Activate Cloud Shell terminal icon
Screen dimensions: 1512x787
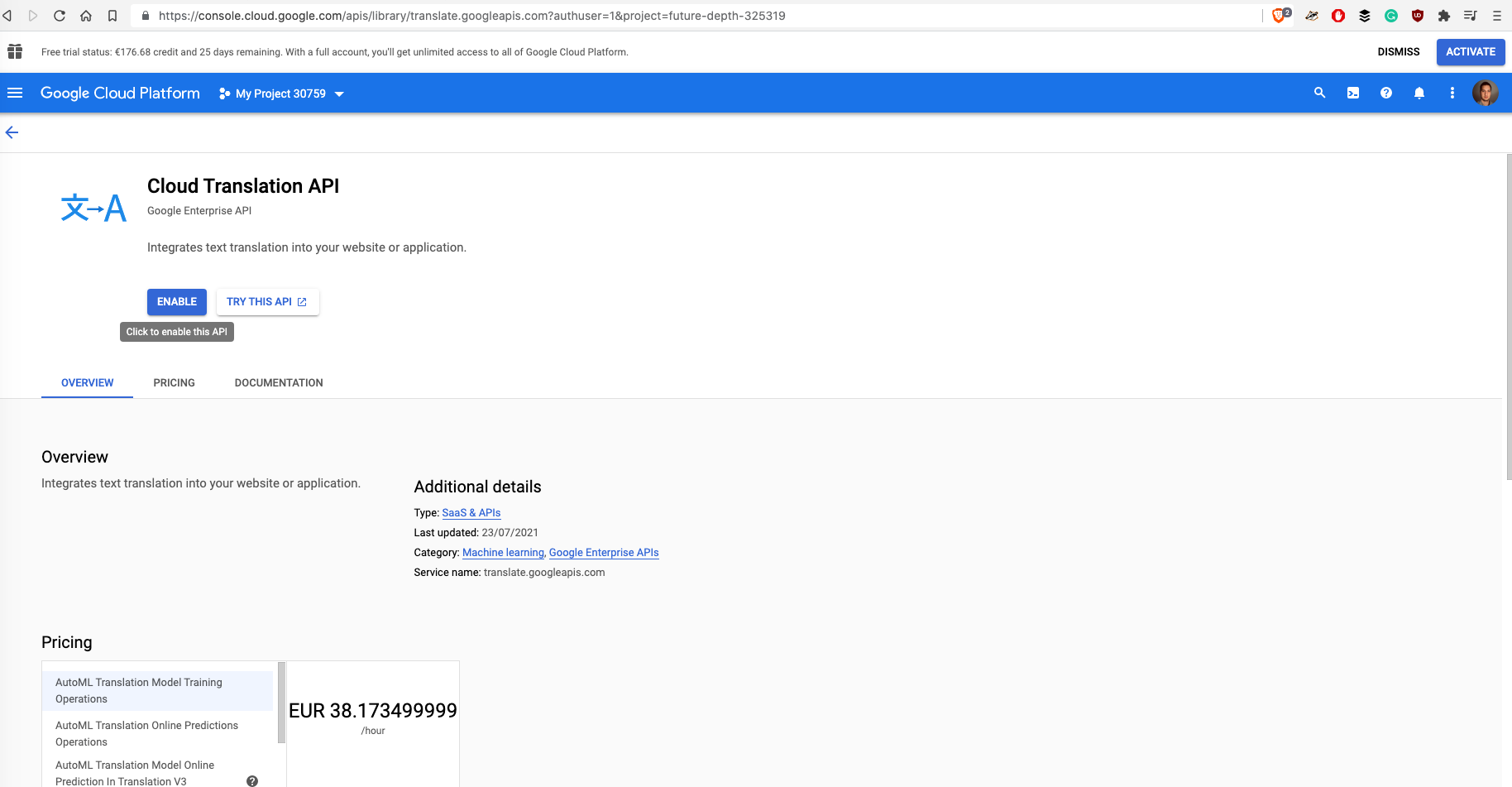click(x=1353, y=93)
